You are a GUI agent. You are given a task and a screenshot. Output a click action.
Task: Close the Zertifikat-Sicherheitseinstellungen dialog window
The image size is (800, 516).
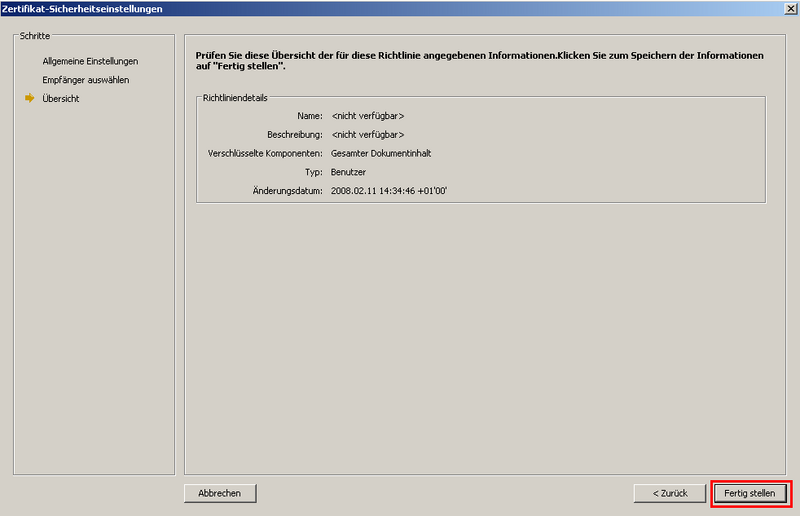pos(790,8)
